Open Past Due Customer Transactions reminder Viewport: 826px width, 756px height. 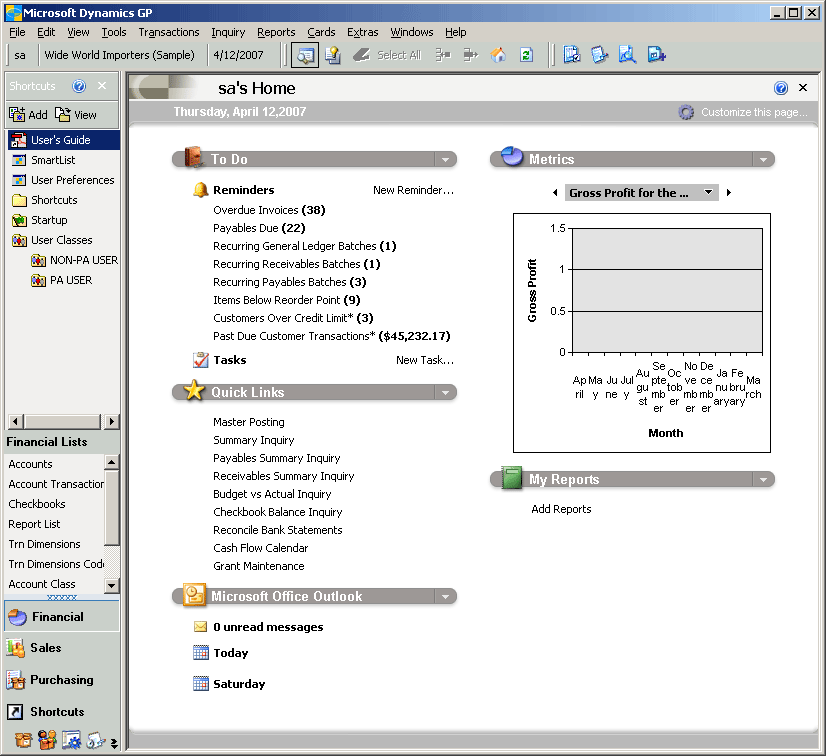coord(332,336)
